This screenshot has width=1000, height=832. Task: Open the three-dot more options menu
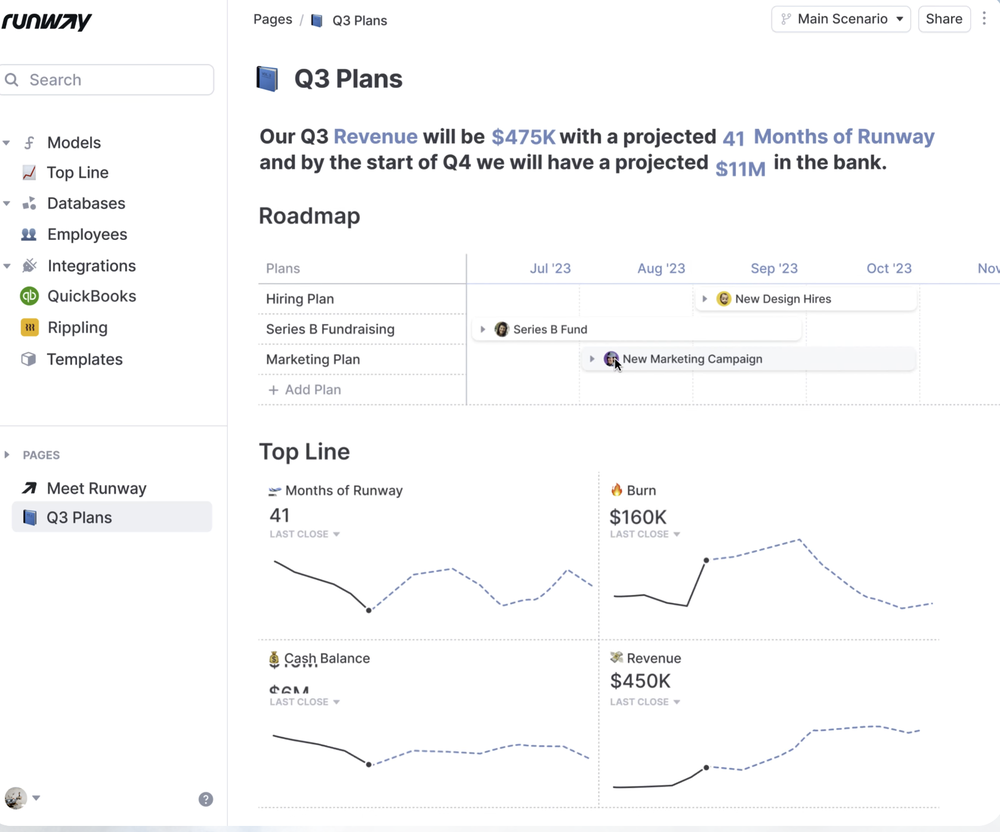985,19
